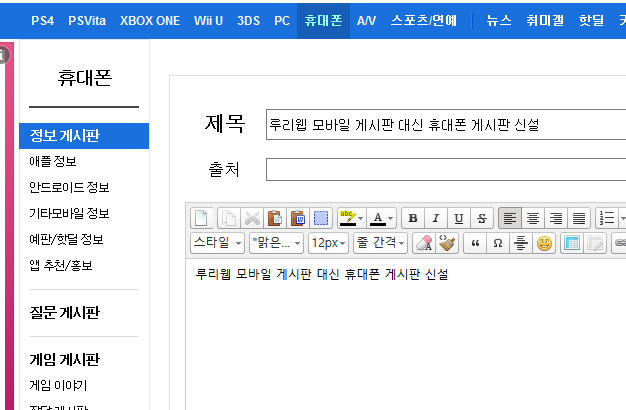Center align the text
This screenshot has width=626, height=410.
(533, 218)
